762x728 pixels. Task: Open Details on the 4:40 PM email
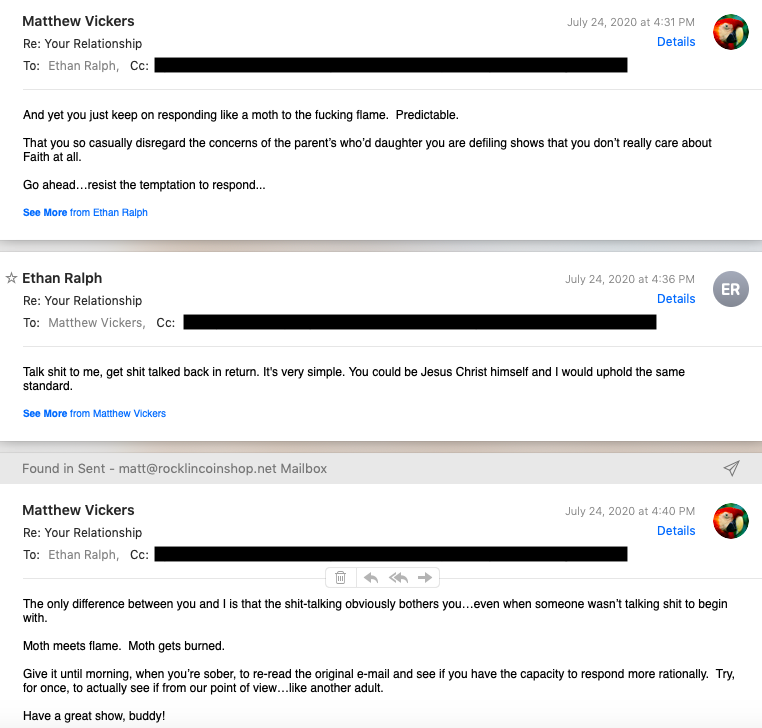point(675,531)
